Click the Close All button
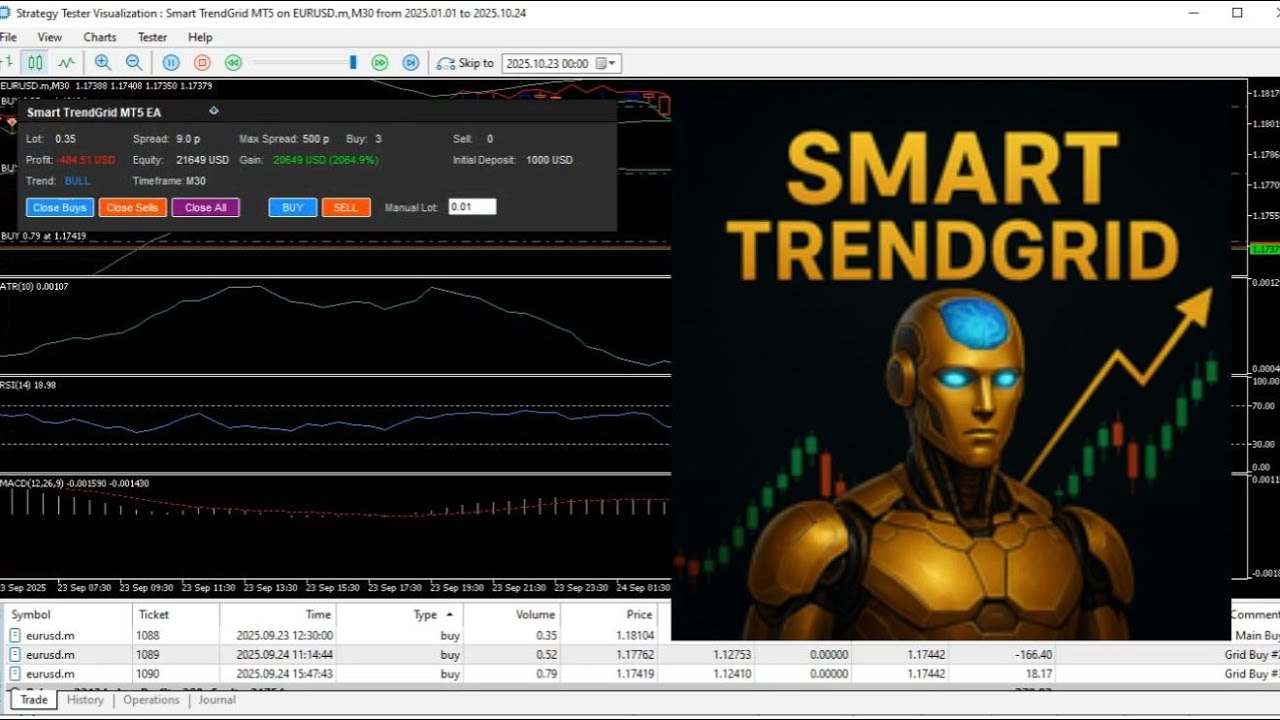The image size is (1280, 720). click(206, 208)
